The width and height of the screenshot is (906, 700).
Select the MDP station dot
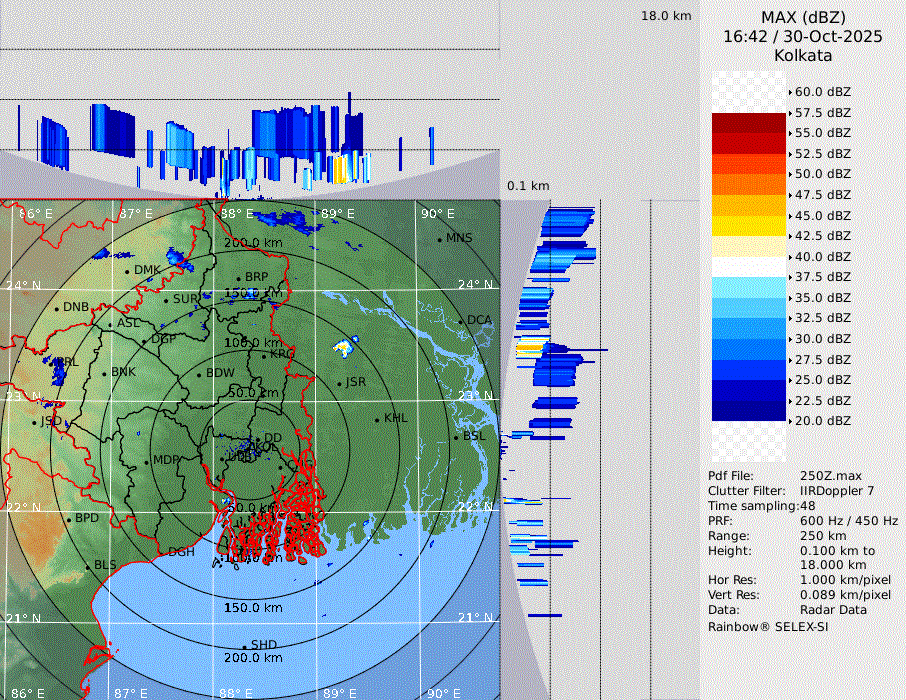[x=147, y=461]
